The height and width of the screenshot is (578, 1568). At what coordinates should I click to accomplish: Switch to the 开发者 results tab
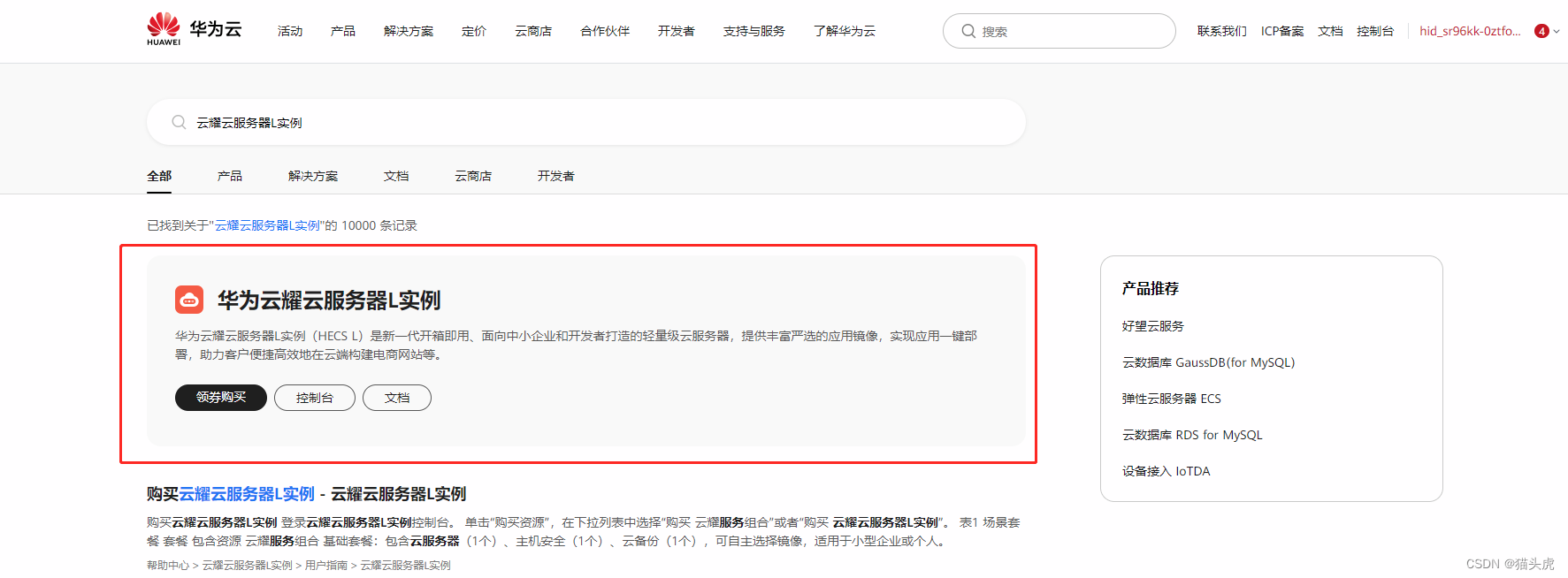[556, 176]
